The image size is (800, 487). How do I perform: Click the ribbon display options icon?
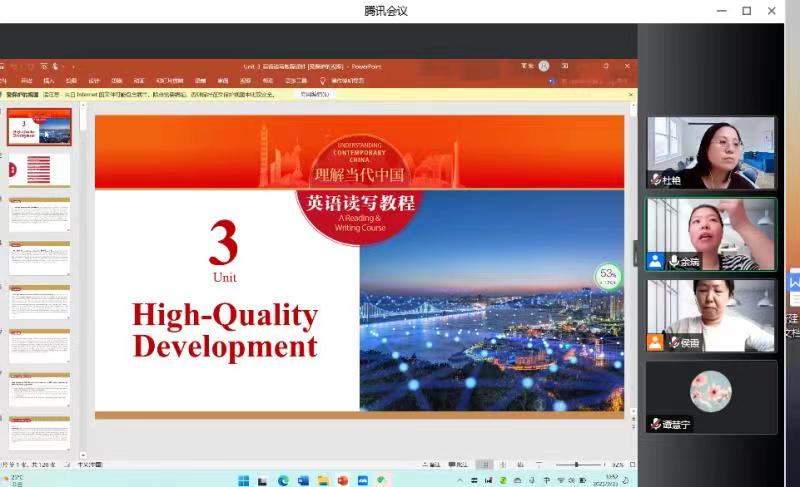click(565, 66)
